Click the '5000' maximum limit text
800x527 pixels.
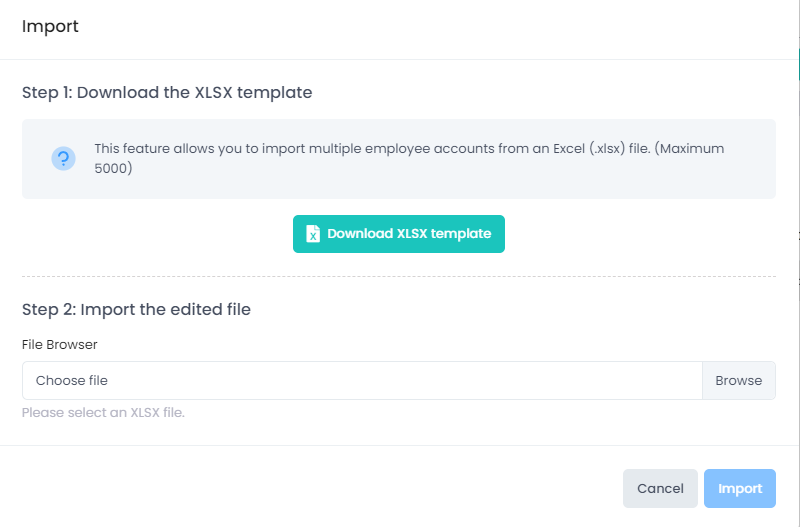[113, 168]
